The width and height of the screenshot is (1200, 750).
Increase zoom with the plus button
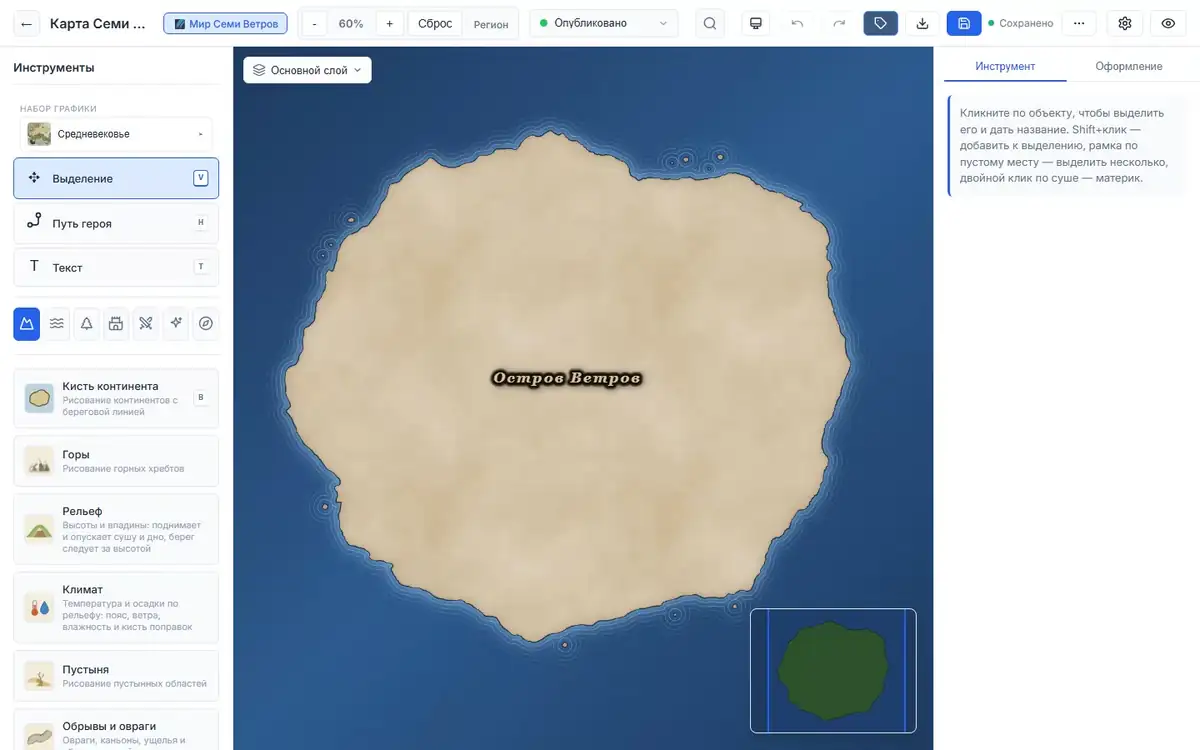coord(389,23)
